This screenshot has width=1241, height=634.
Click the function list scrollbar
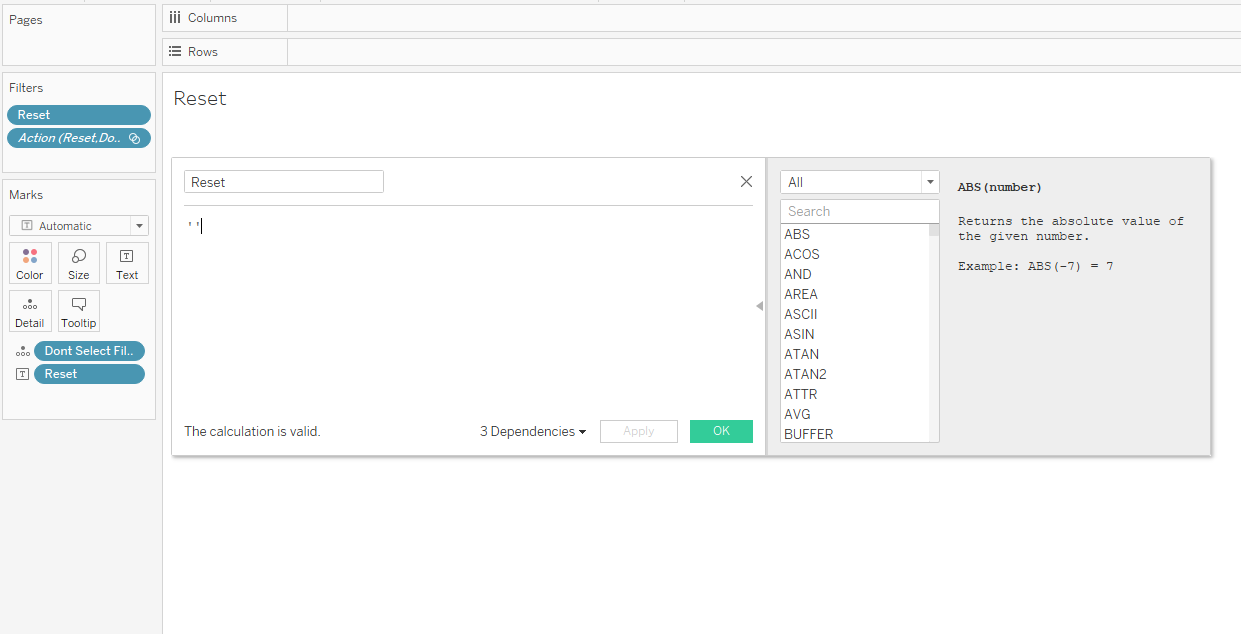click(x=934, y=332)
